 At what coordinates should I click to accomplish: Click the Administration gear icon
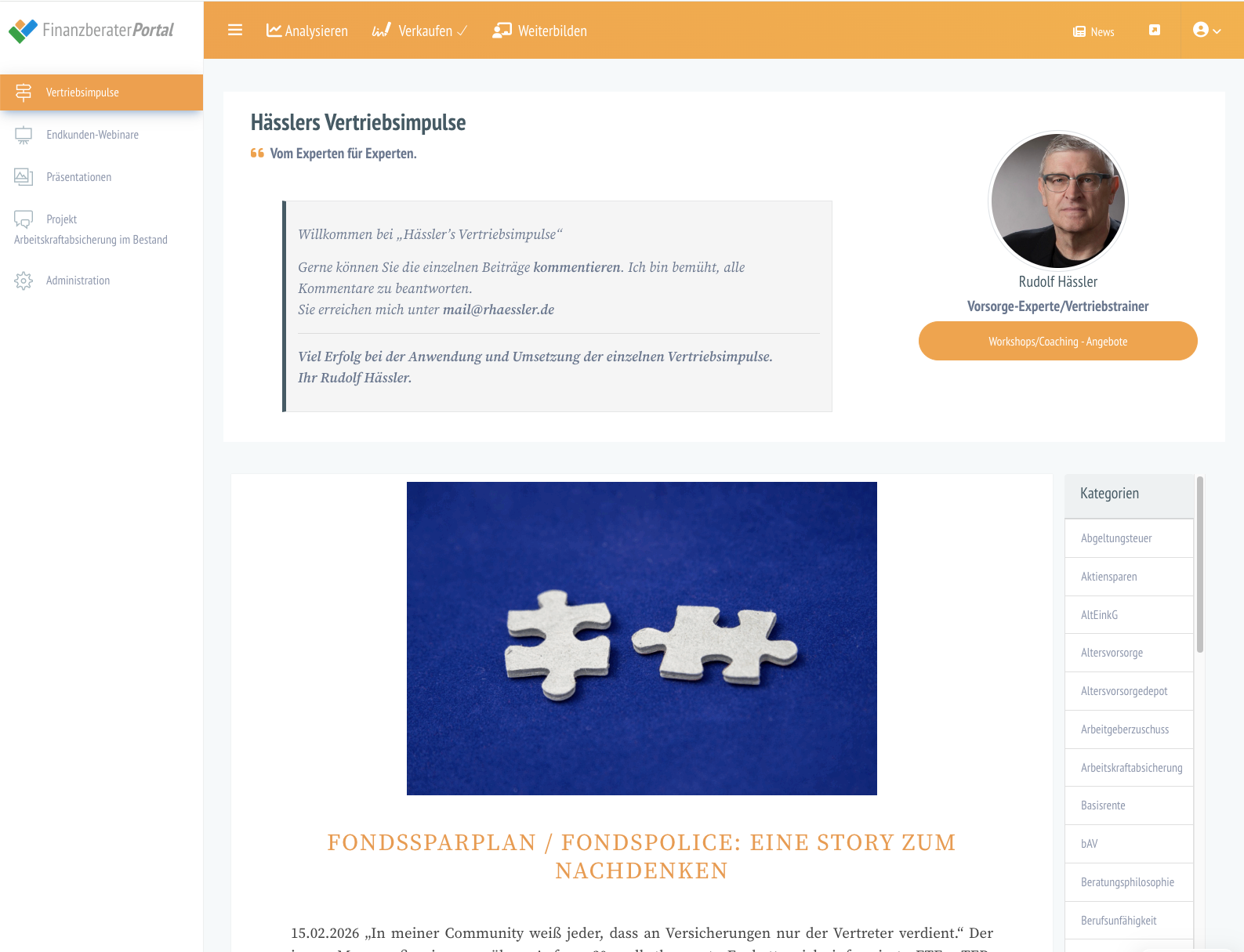click(24, 281)
